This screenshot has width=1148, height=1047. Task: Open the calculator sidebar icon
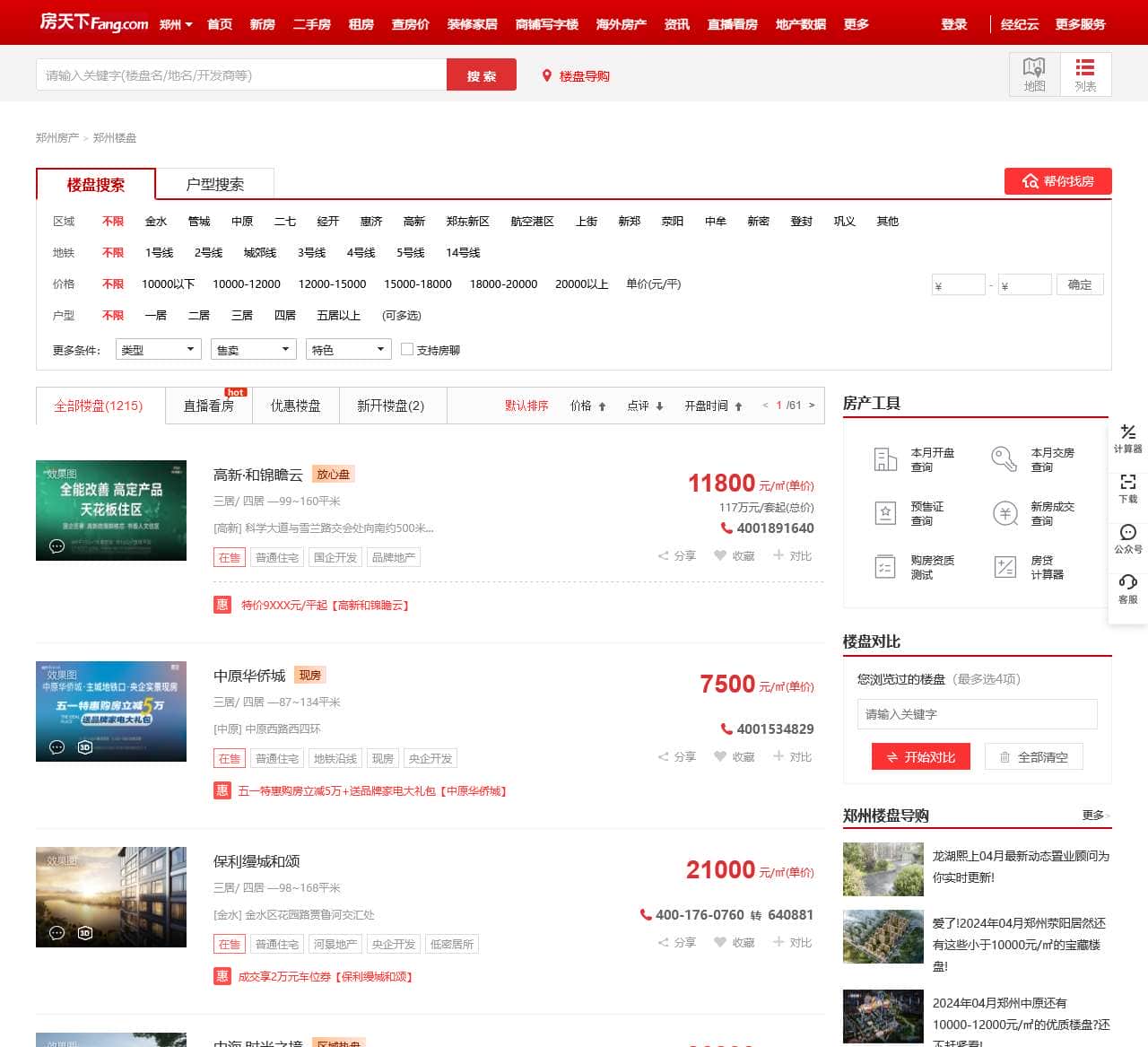1128,439
